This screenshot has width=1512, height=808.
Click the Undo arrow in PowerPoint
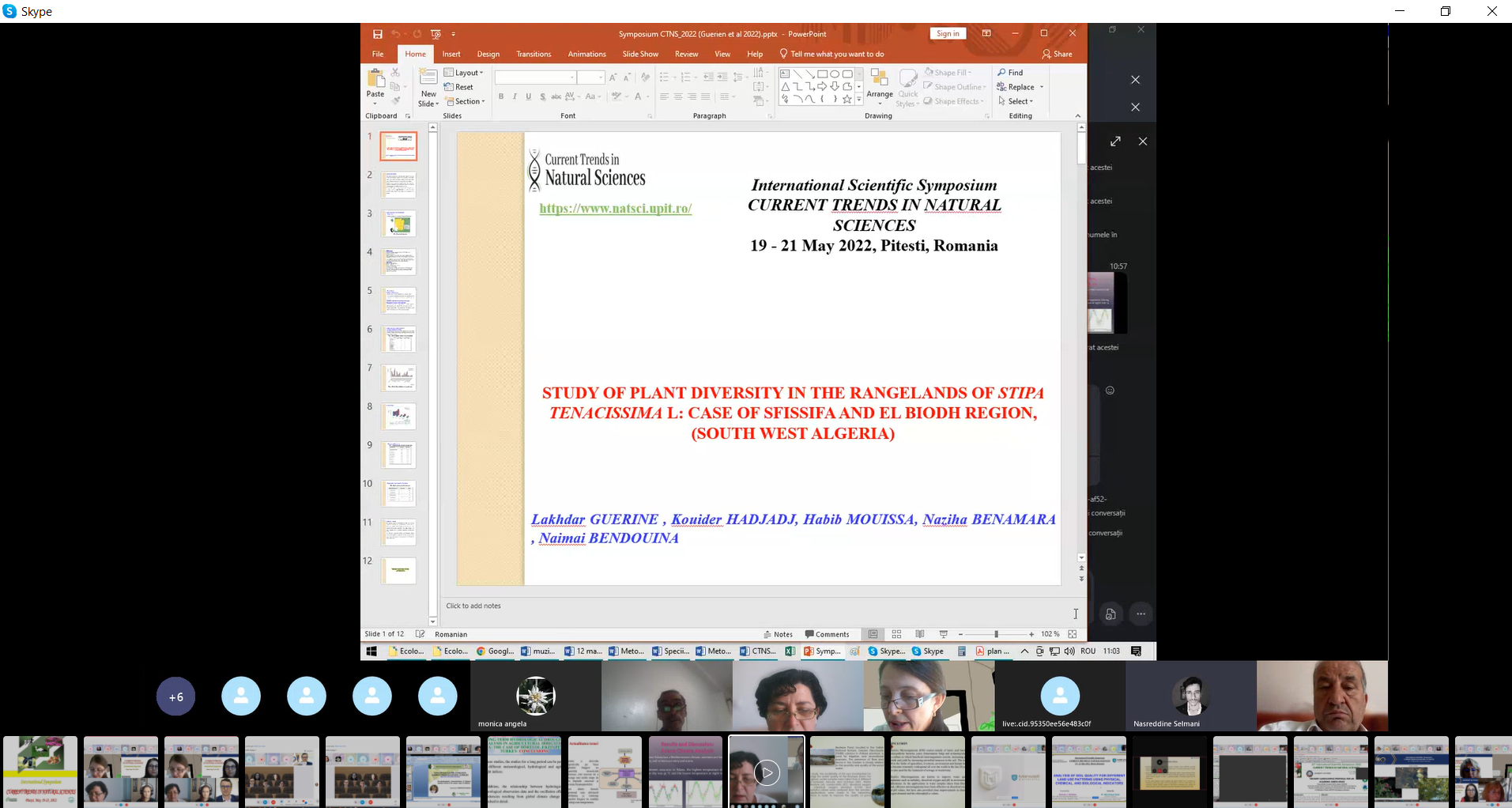pos(395,34)
